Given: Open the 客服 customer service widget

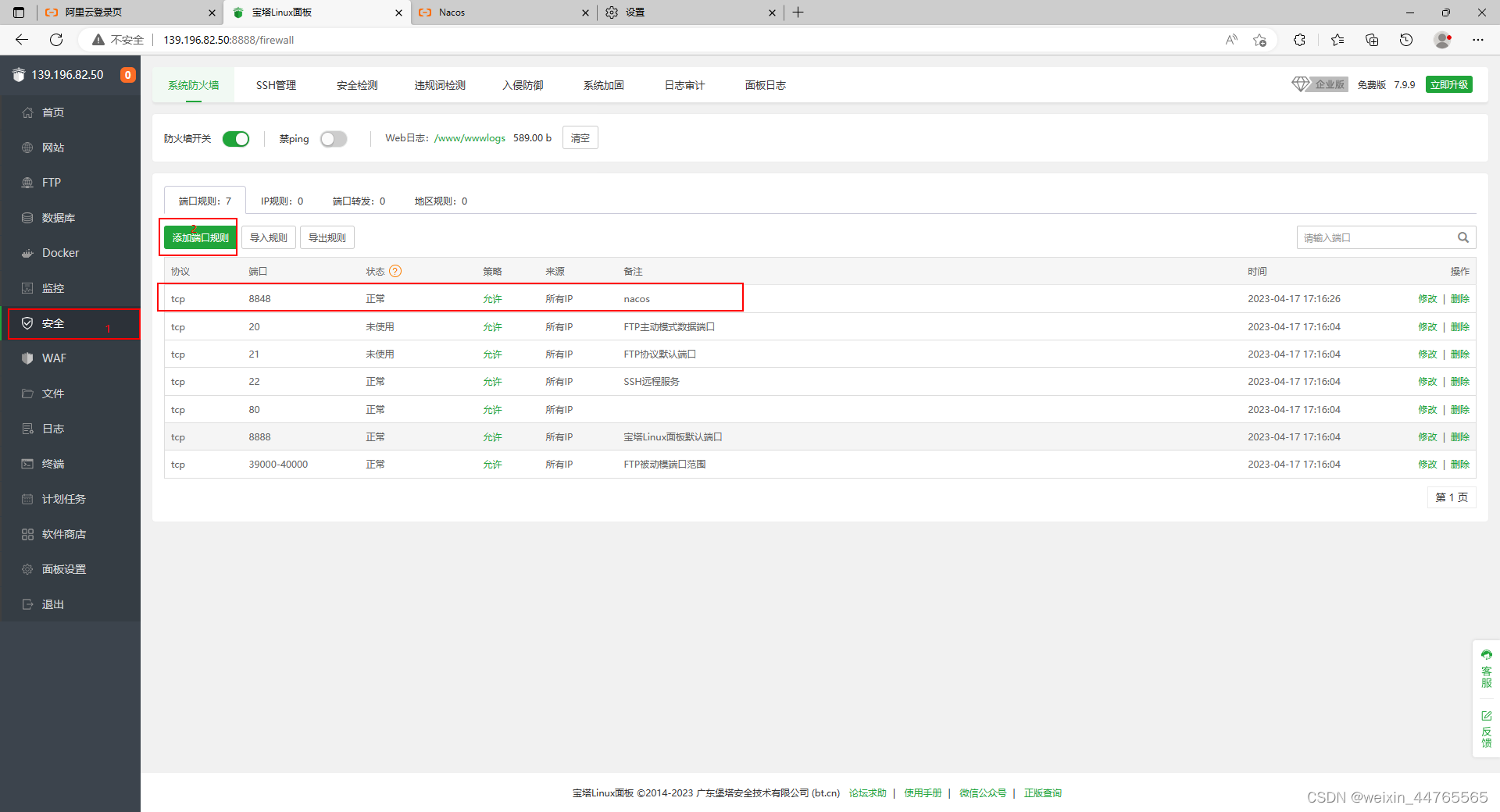Looking at the screenshot, I should (1486, 669).
